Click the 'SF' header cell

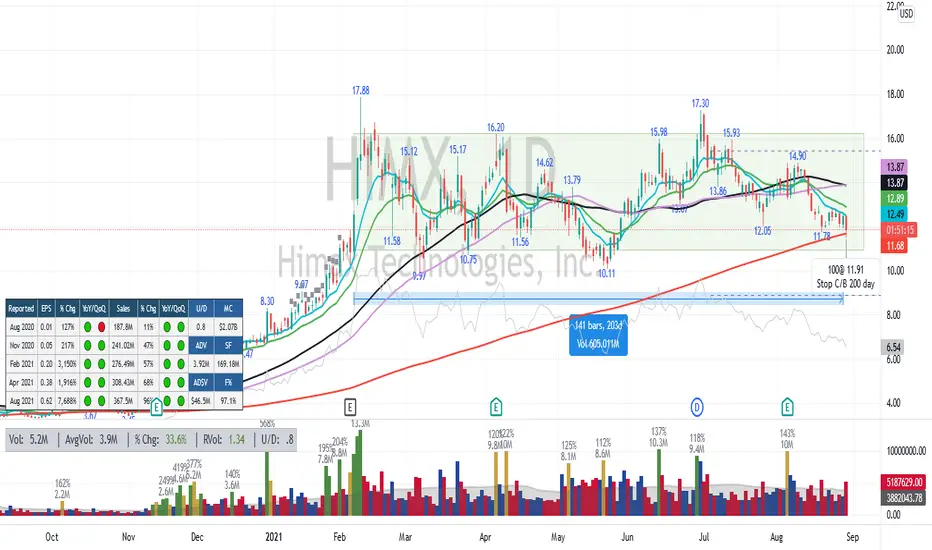228,345
